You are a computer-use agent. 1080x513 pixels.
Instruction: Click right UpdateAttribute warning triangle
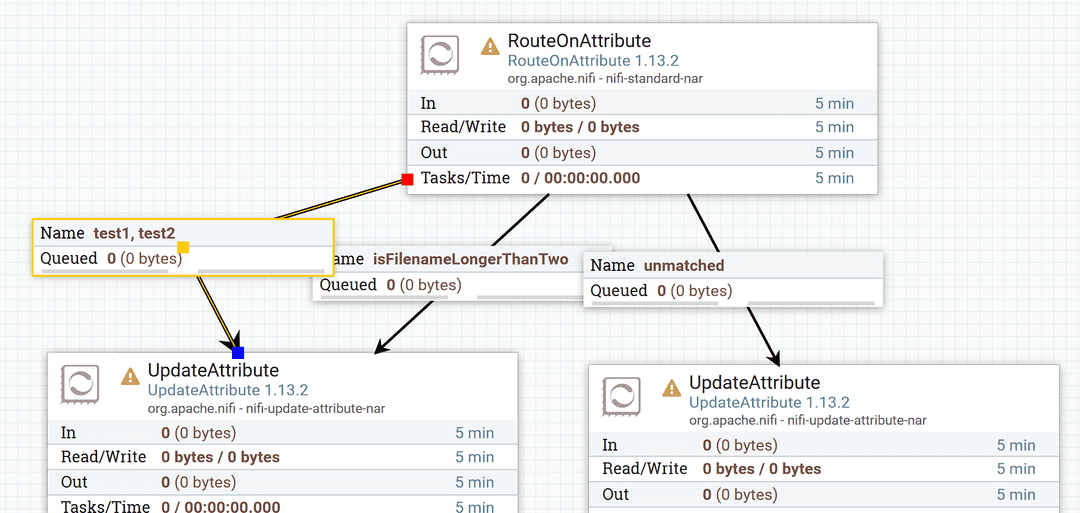(672, 388)
